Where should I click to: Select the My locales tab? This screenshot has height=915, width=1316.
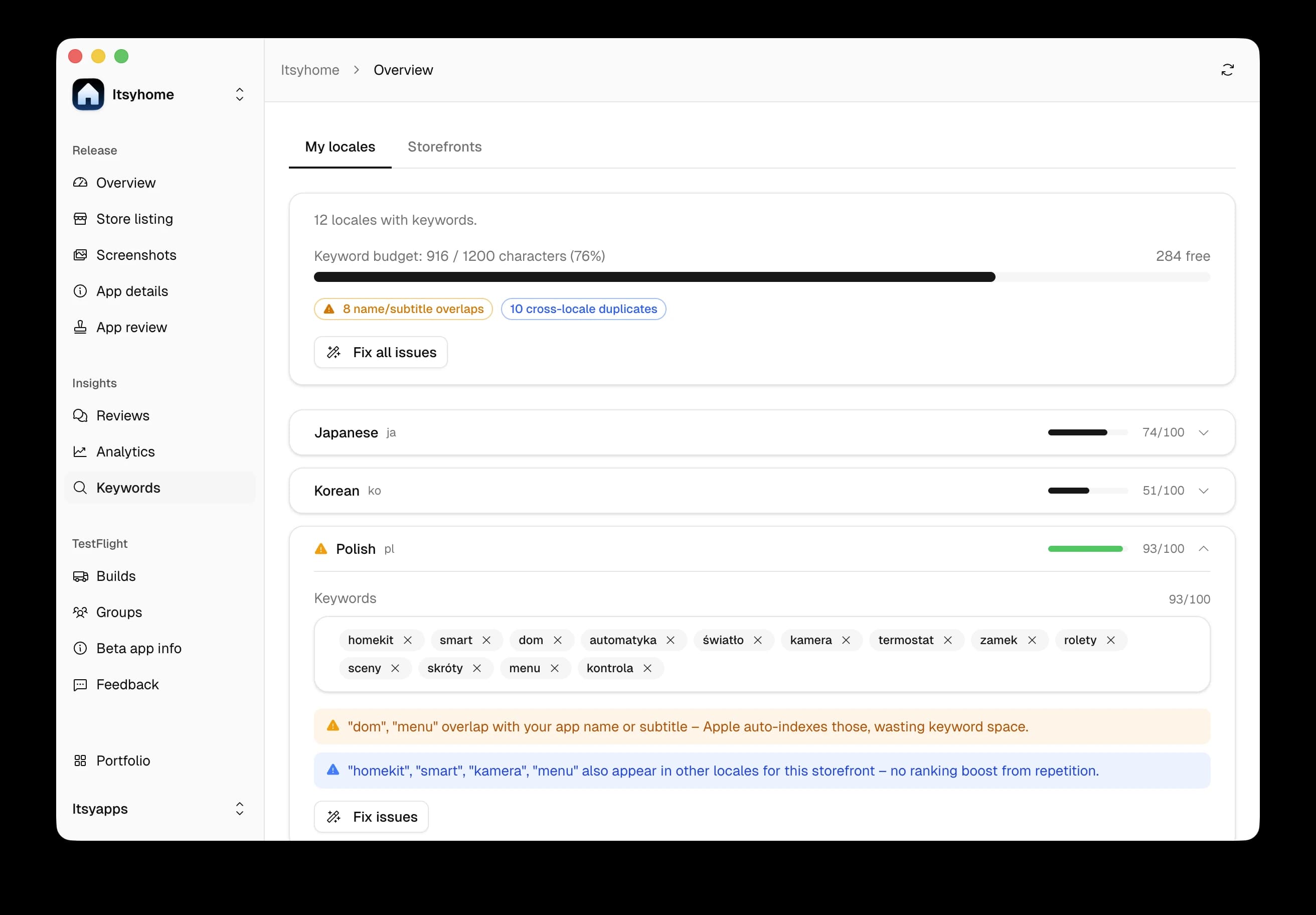click(340, 147)
